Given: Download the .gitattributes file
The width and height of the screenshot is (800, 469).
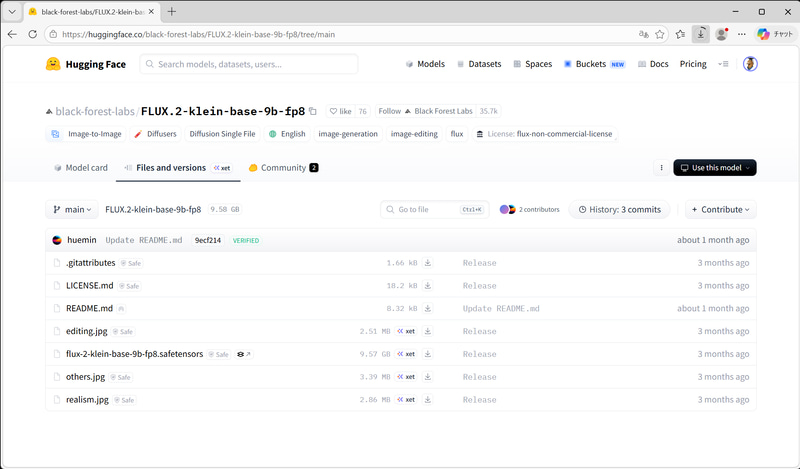Looking at the screenshot, I should pos(428,263).
